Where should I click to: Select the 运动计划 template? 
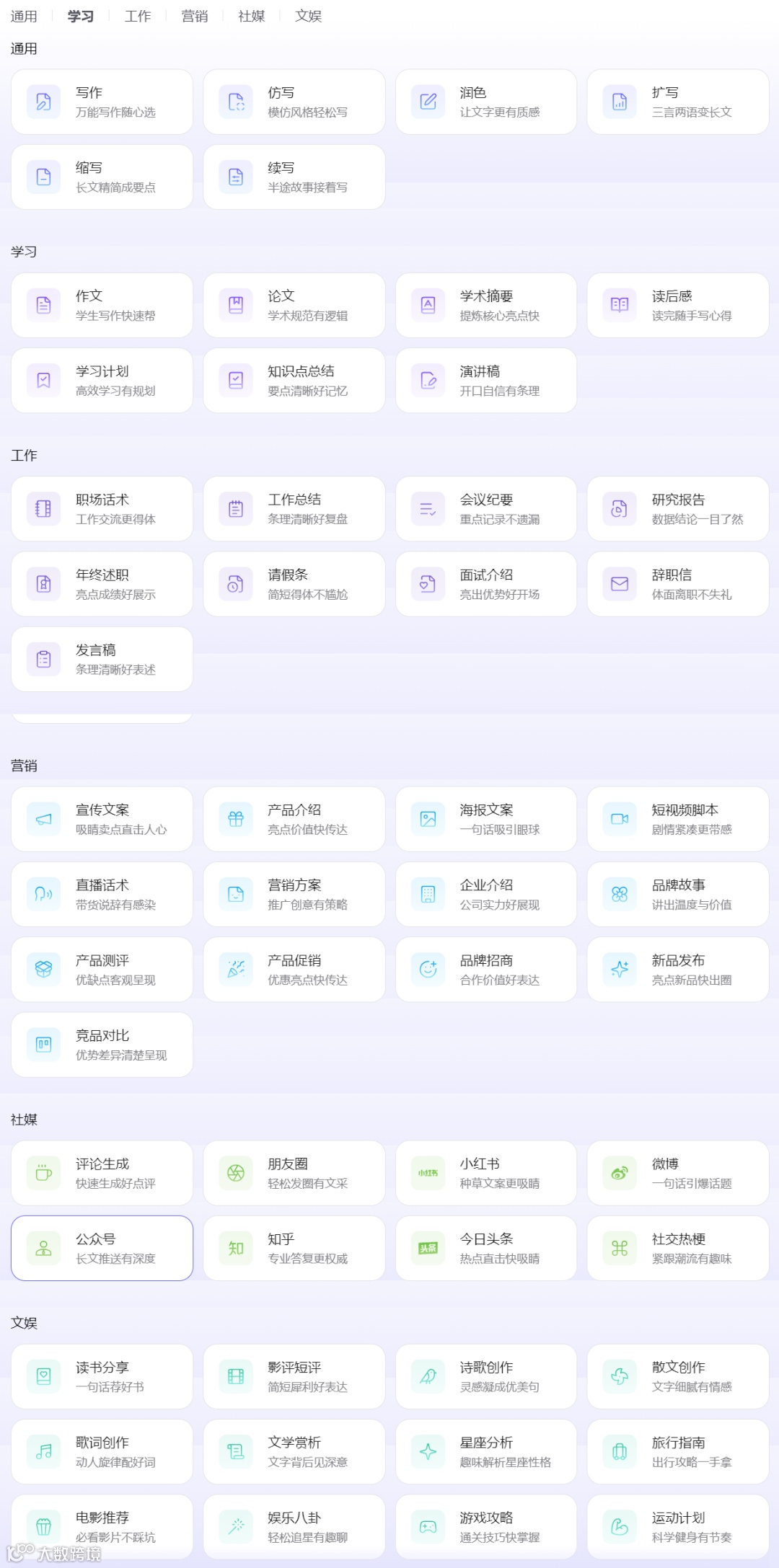(678, 1526)
